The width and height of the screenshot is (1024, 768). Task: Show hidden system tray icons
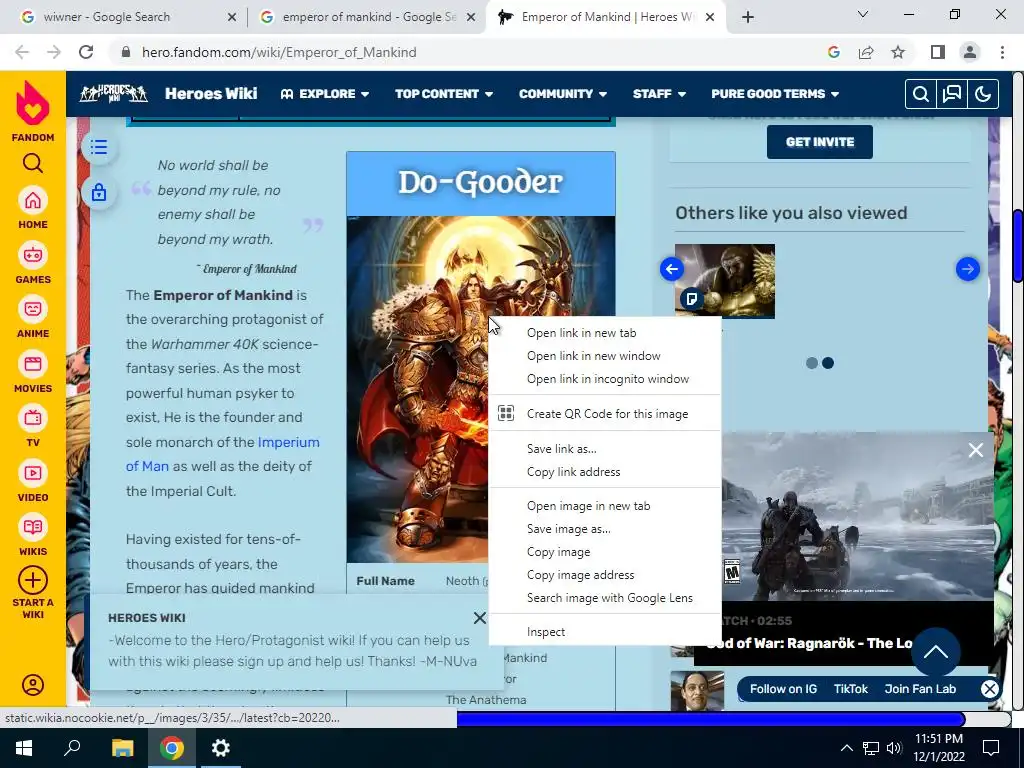[846, 748]
